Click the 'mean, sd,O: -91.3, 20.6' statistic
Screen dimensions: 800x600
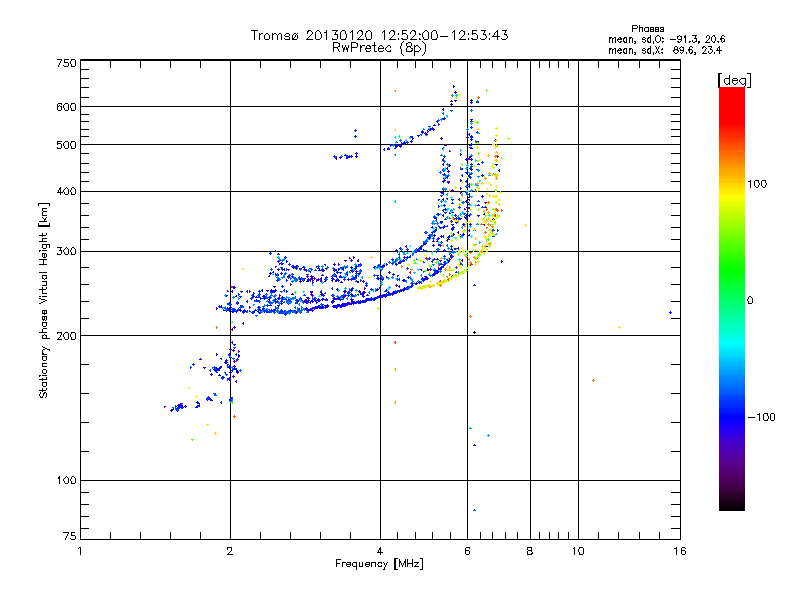[666, 39]
